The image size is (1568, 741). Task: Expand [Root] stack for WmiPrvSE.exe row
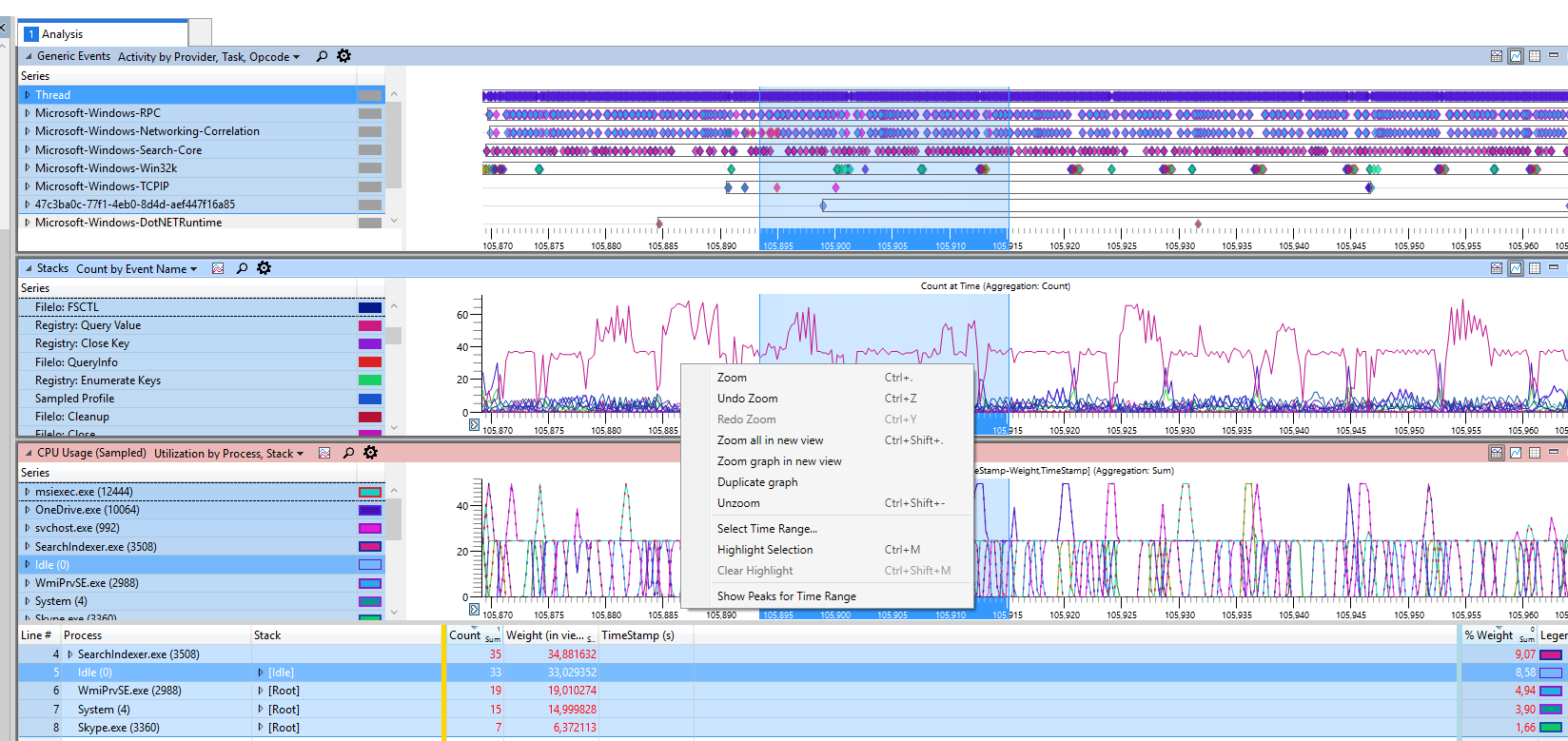click(x=261, y=691)
